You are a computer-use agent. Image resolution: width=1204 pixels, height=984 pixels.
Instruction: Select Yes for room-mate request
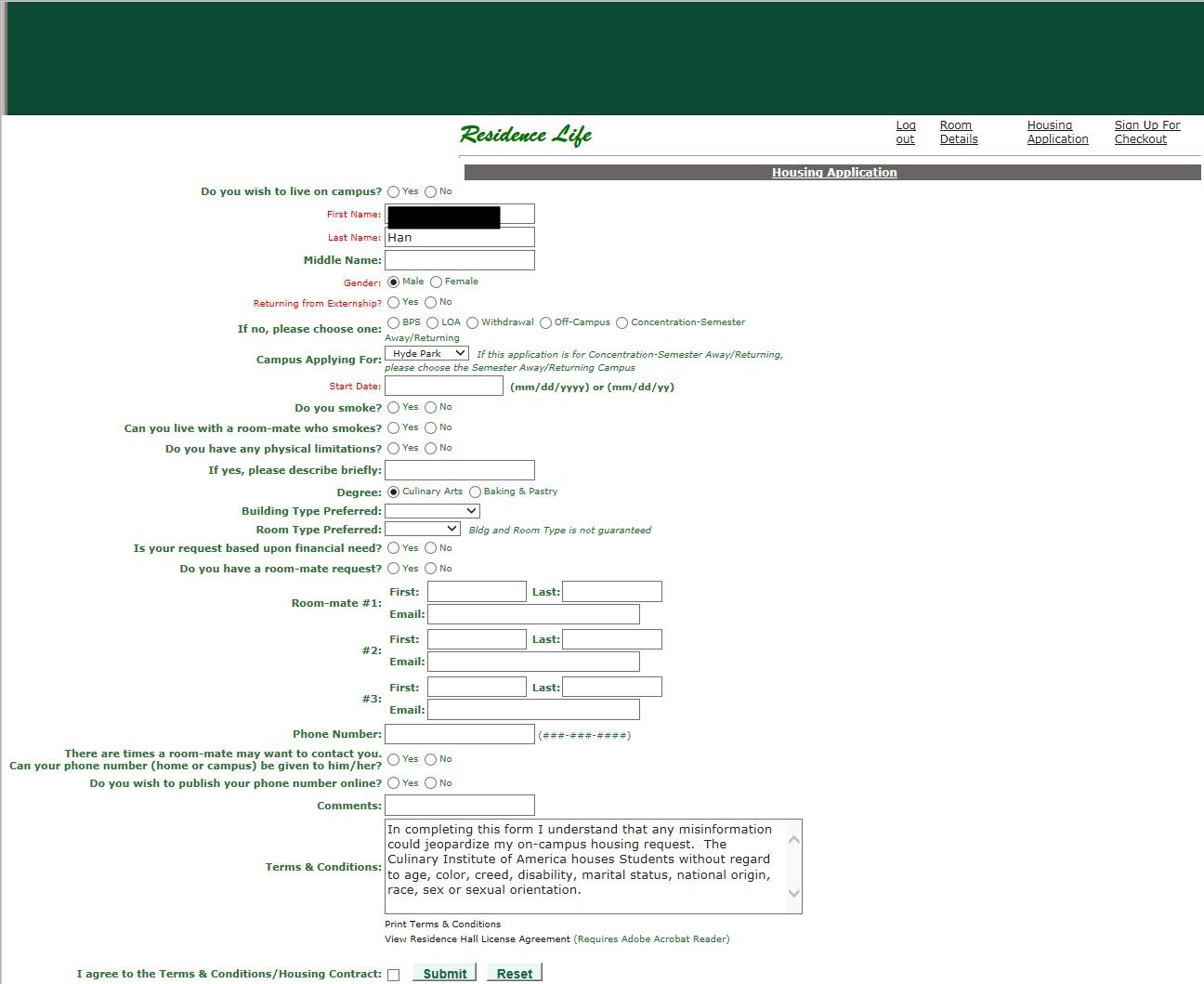394,569
